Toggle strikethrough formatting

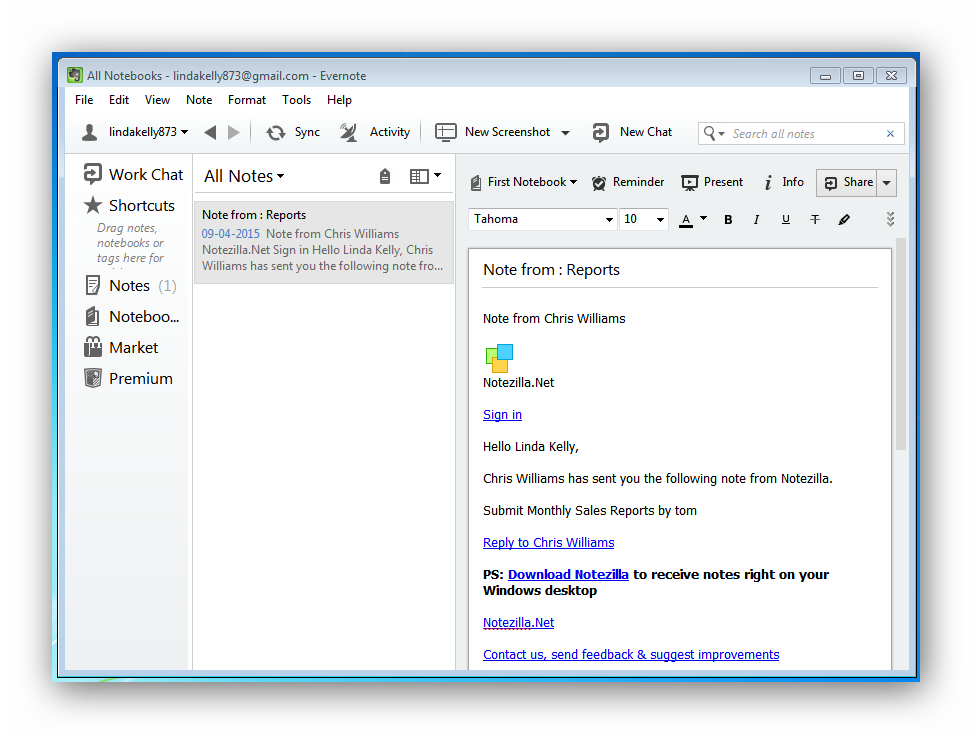click(x=815, y=219)
